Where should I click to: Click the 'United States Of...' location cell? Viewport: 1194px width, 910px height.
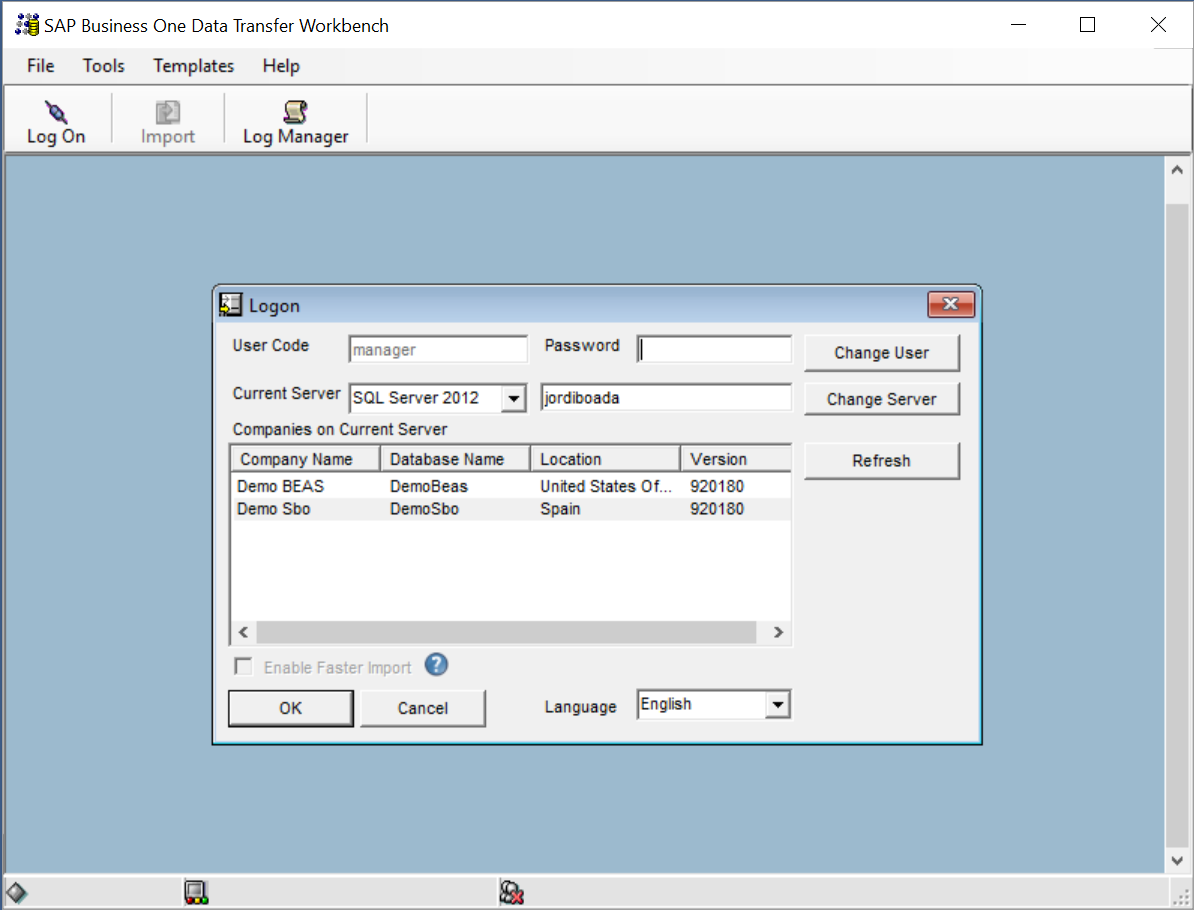pyautogui.click(x=606, y=486)
